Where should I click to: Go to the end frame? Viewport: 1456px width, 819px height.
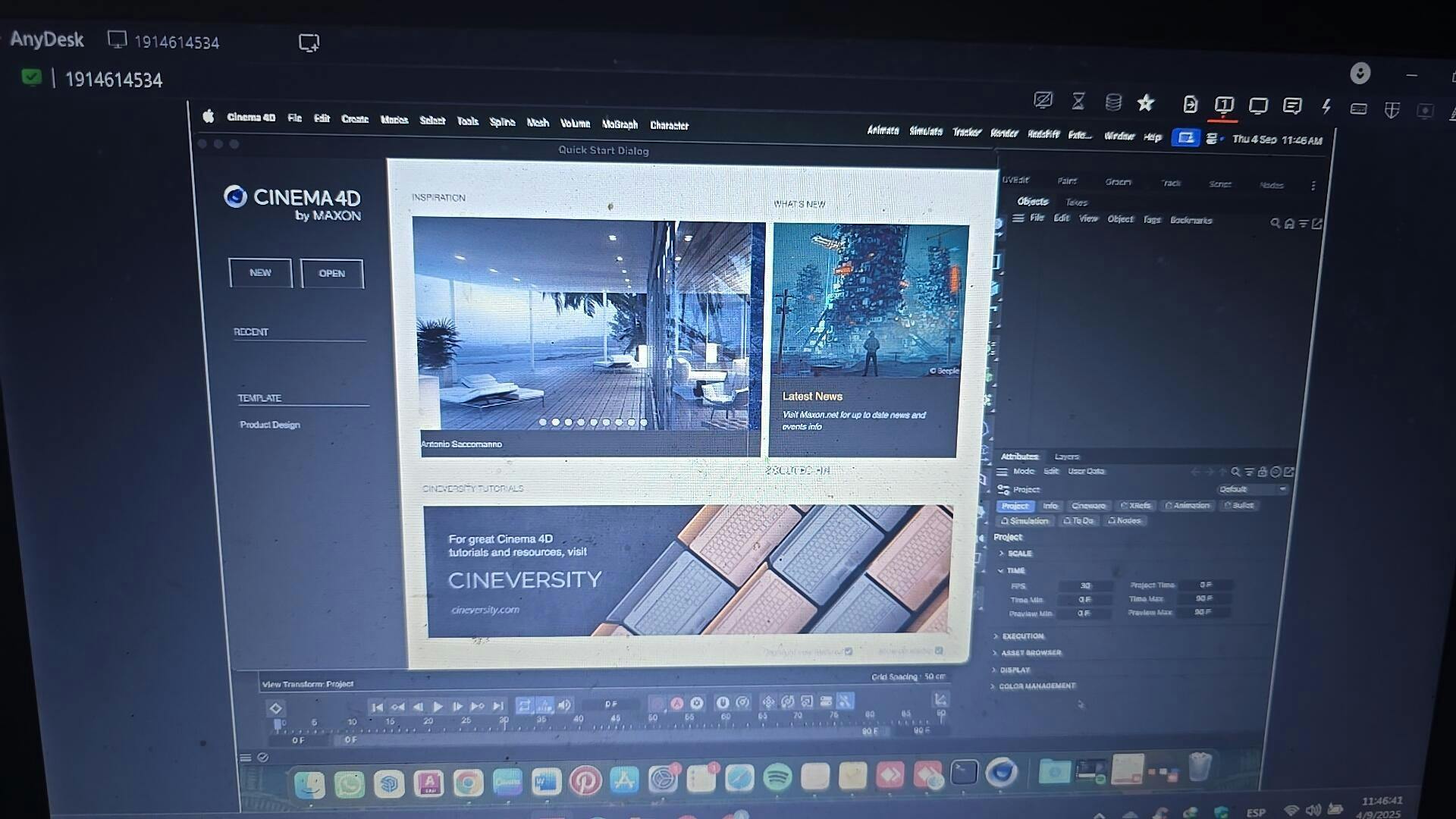point(498,706)
